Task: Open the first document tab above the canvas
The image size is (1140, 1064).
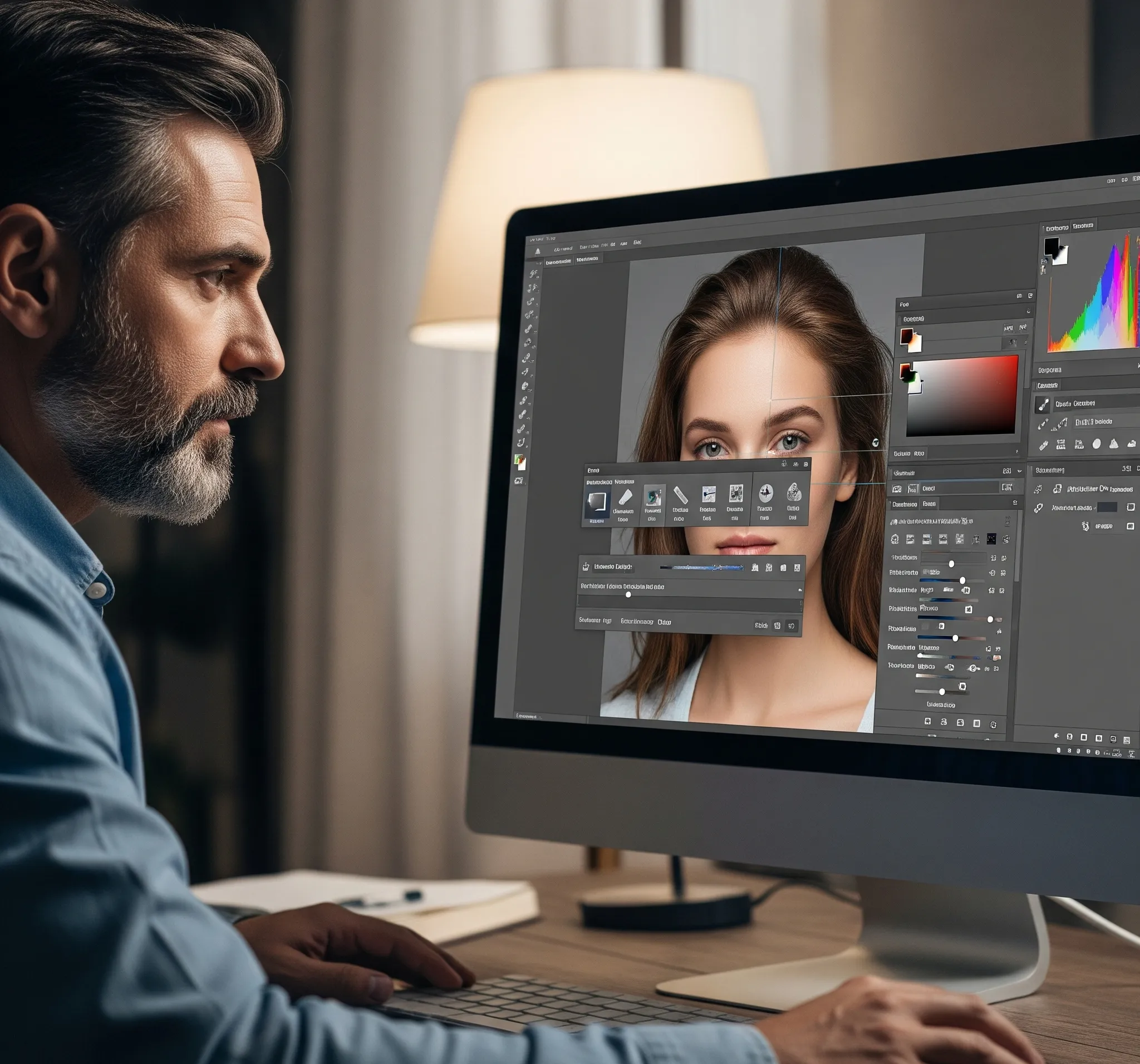Action: tap(558, 262)
